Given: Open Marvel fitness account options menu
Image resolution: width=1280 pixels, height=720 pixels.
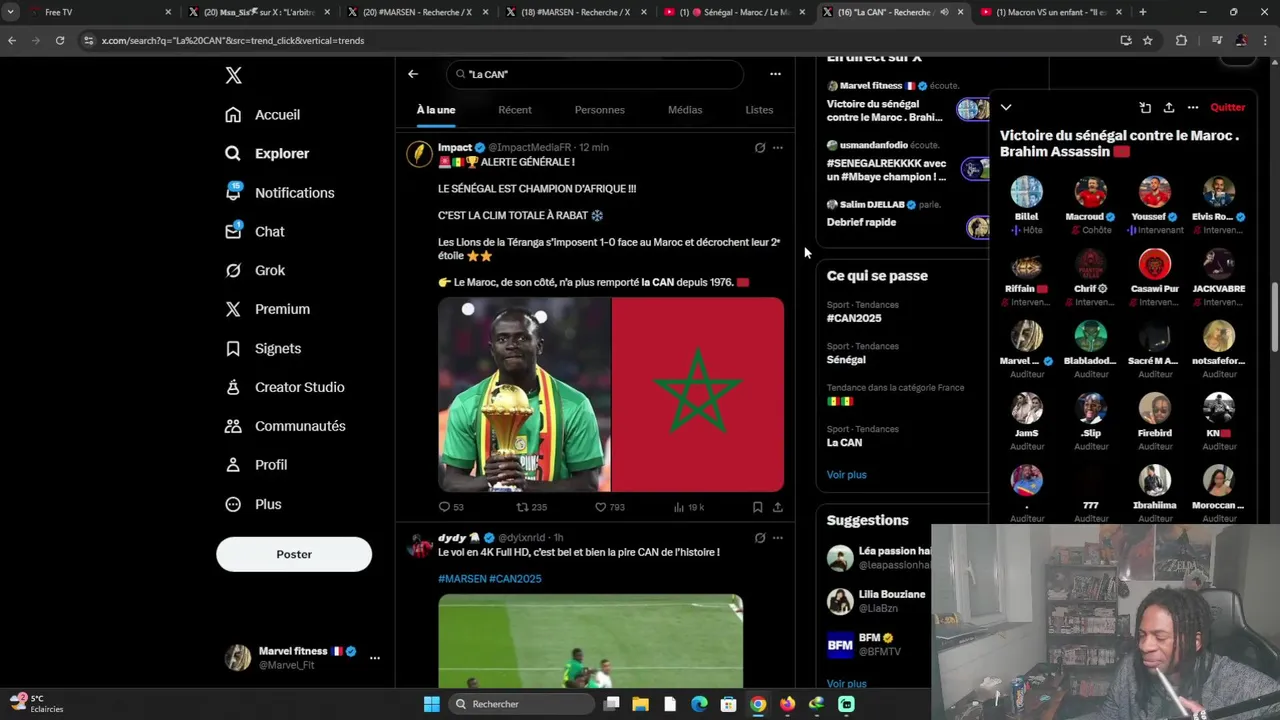Looking at the screenshot, I should coord(375,658).
